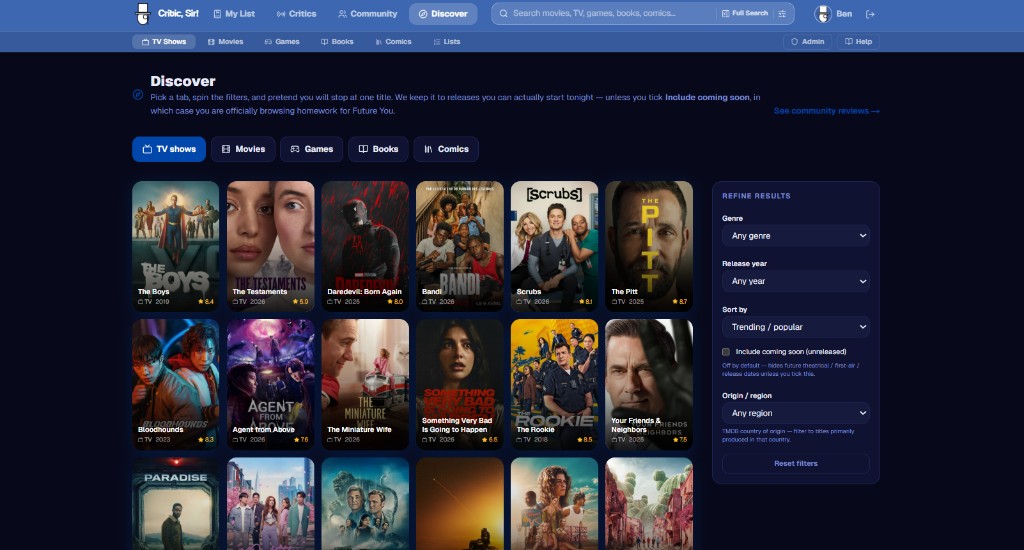1024x550 pixels.
Task: Click the Cribic, Sir! top-hat logo
Action: [x=144, y=14]
